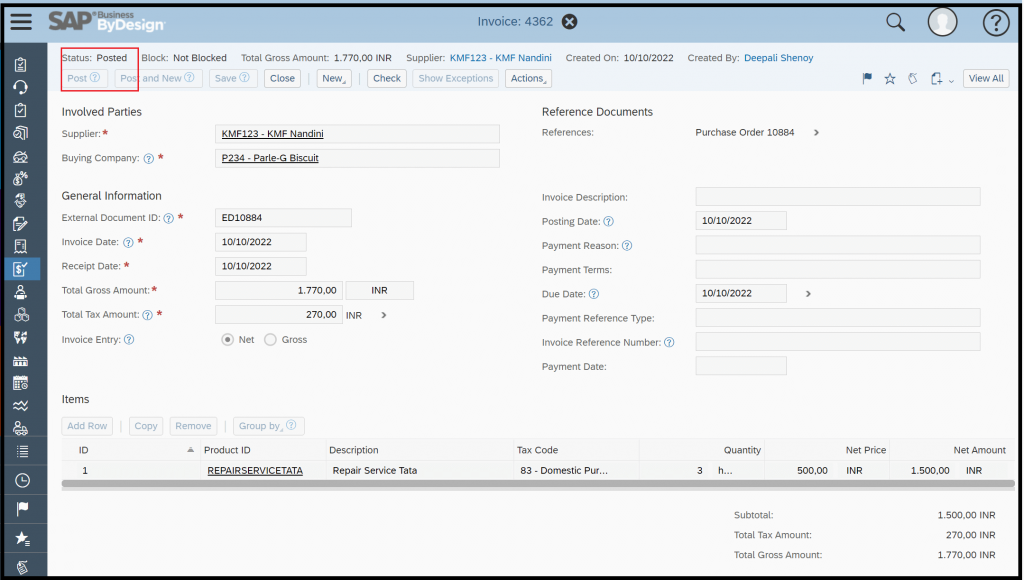Open the stacked cubes sidebar icon
Image resolution: width=1024 pixels, height=580 pixels.
click(21, 315)
